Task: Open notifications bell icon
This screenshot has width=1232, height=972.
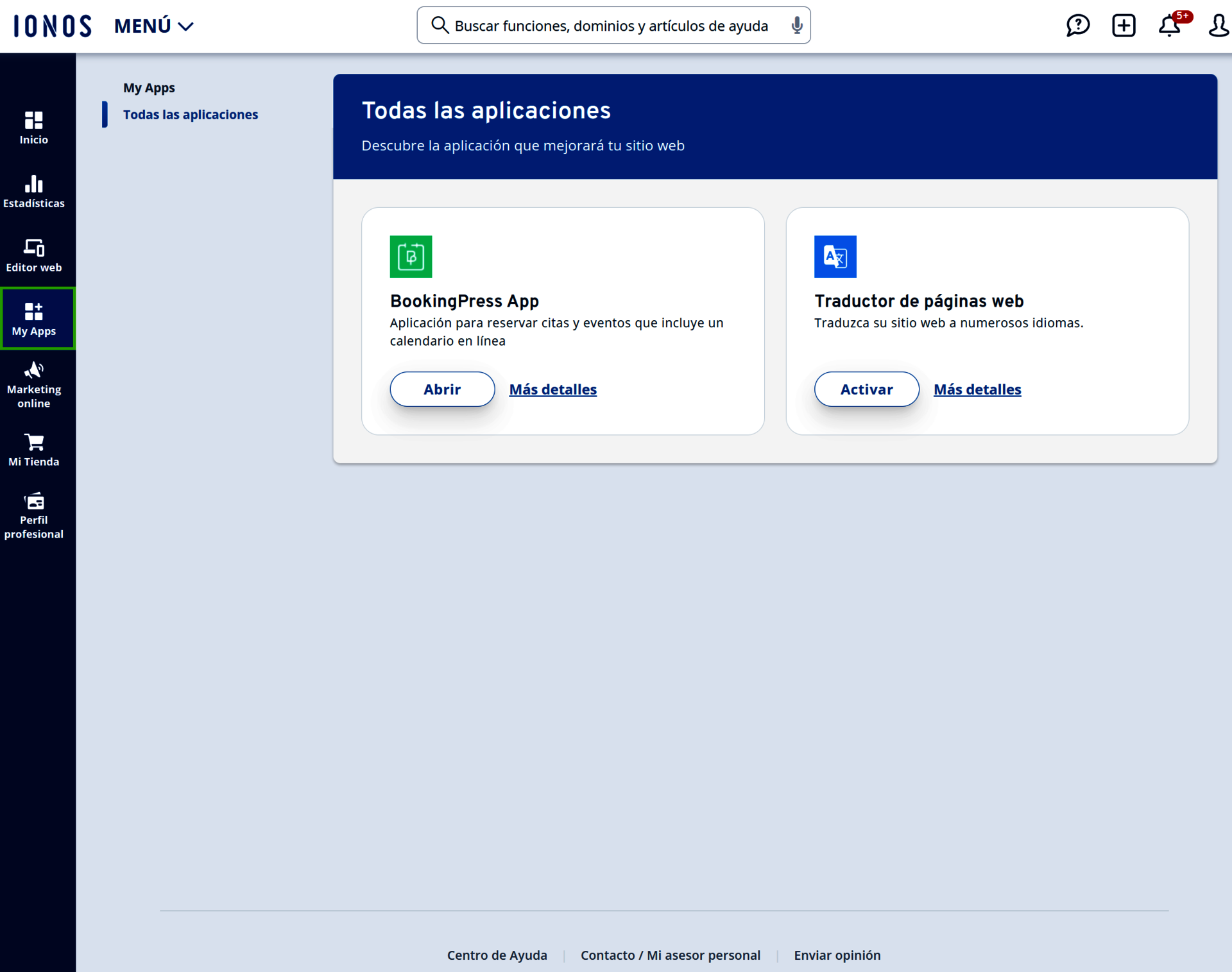Action: pos(1169,26)
